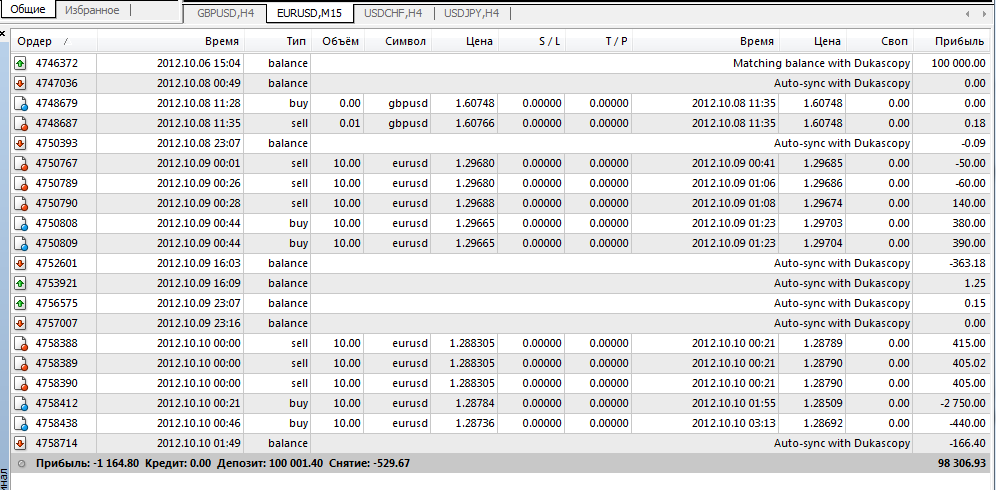Sort by the Ордер column header
The height and width of the screenshot is (490, 996).
coord(54,41)
